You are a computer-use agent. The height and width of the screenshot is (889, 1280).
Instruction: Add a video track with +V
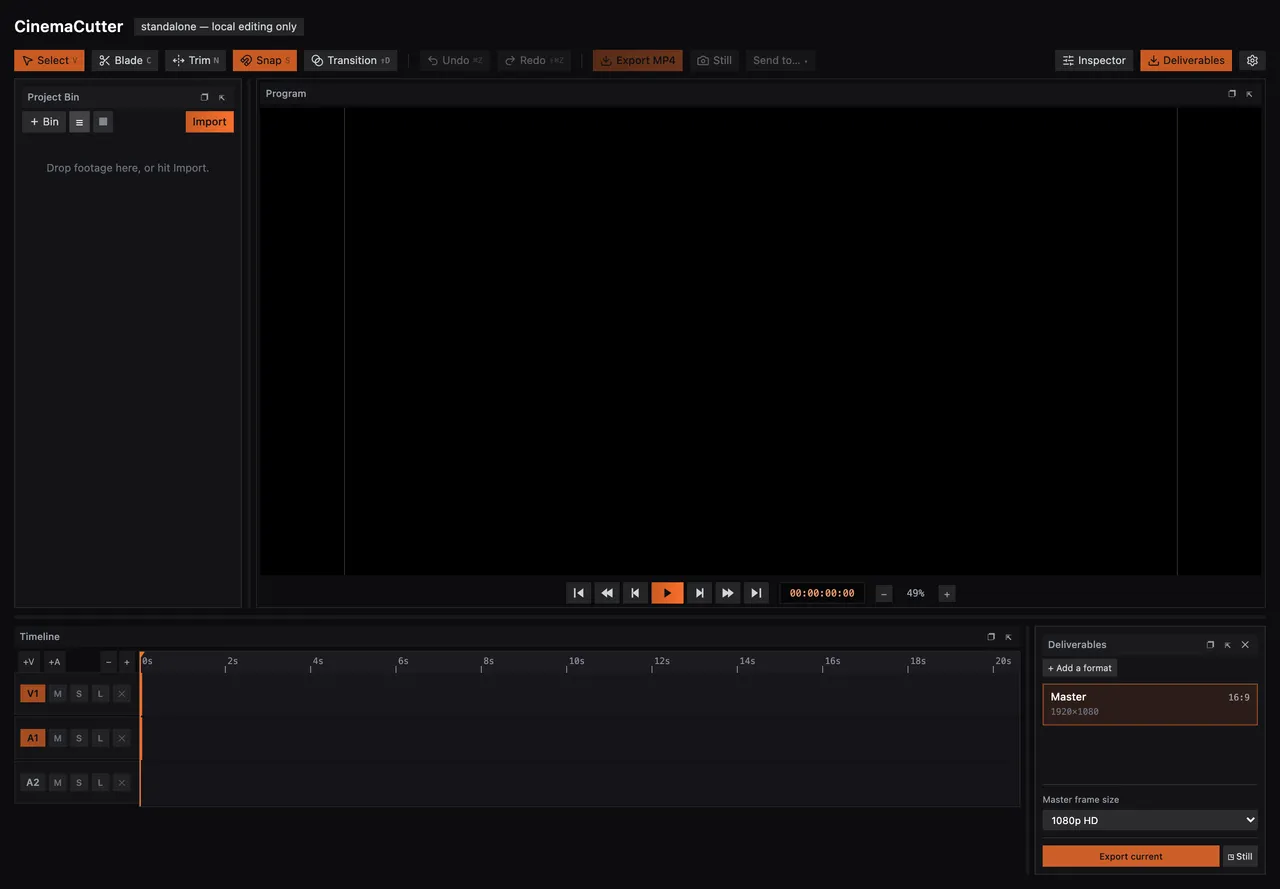[x=29, y=662]
